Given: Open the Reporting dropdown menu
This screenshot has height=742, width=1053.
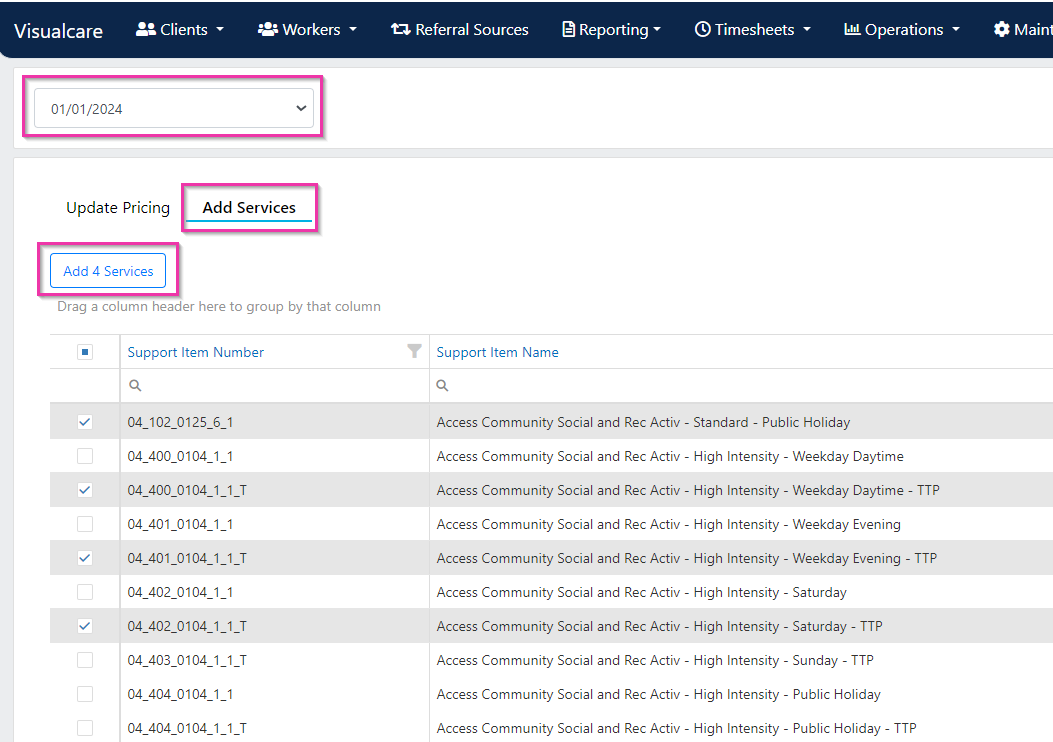Looking at the screenshot, I should (x=611, y=30).
